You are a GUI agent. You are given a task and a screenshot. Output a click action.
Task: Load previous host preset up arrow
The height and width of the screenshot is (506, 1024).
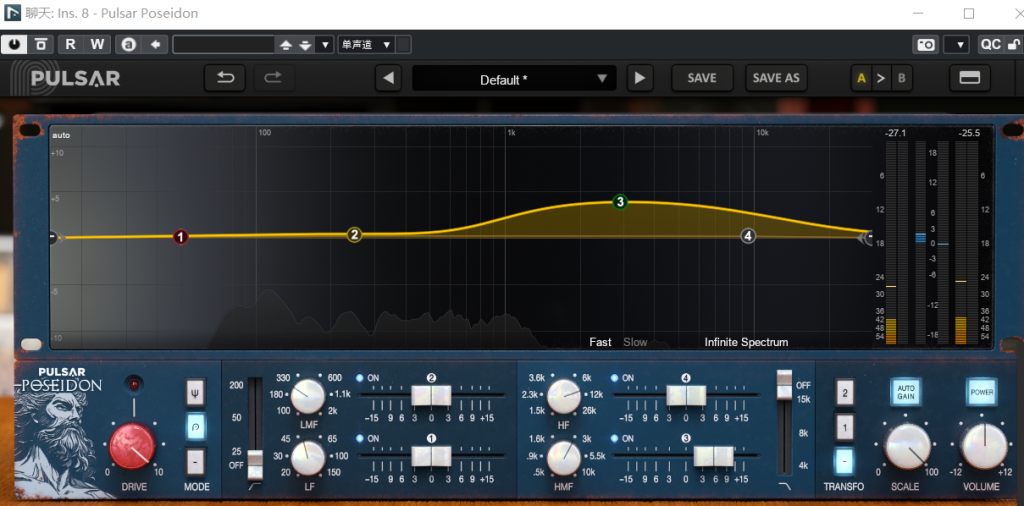[x=285, y=45]
